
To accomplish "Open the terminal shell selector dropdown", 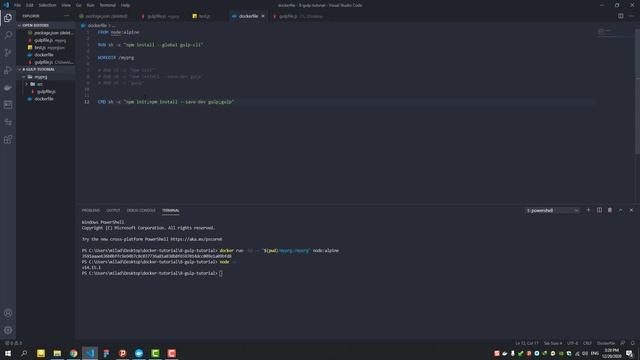I will click(552, 211).
